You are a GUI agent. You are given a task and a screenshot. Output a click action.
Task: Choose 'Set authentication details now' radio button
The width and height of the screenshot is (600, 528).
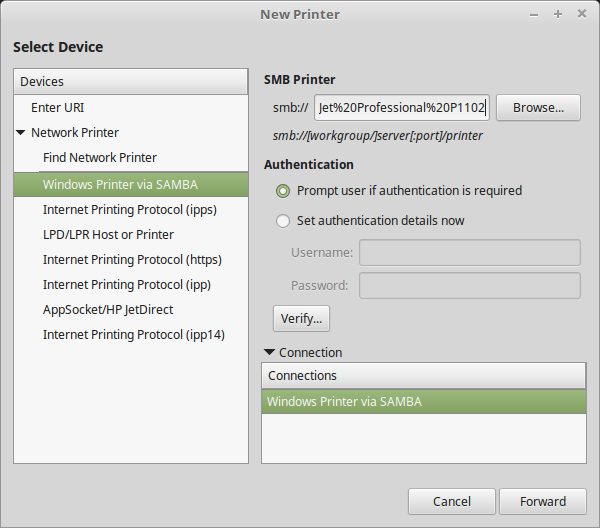tap(283, 221)
